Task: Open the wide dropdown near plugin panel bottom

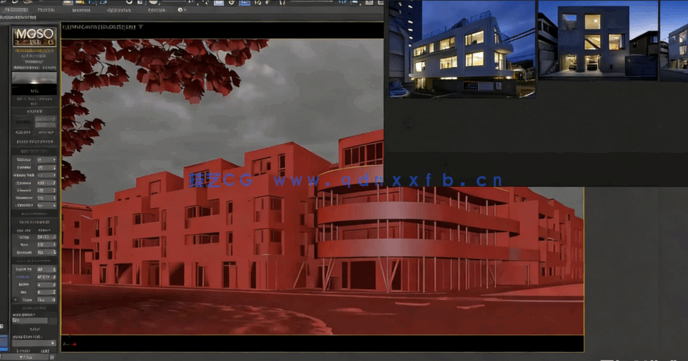Action: [x=34, y=343]
